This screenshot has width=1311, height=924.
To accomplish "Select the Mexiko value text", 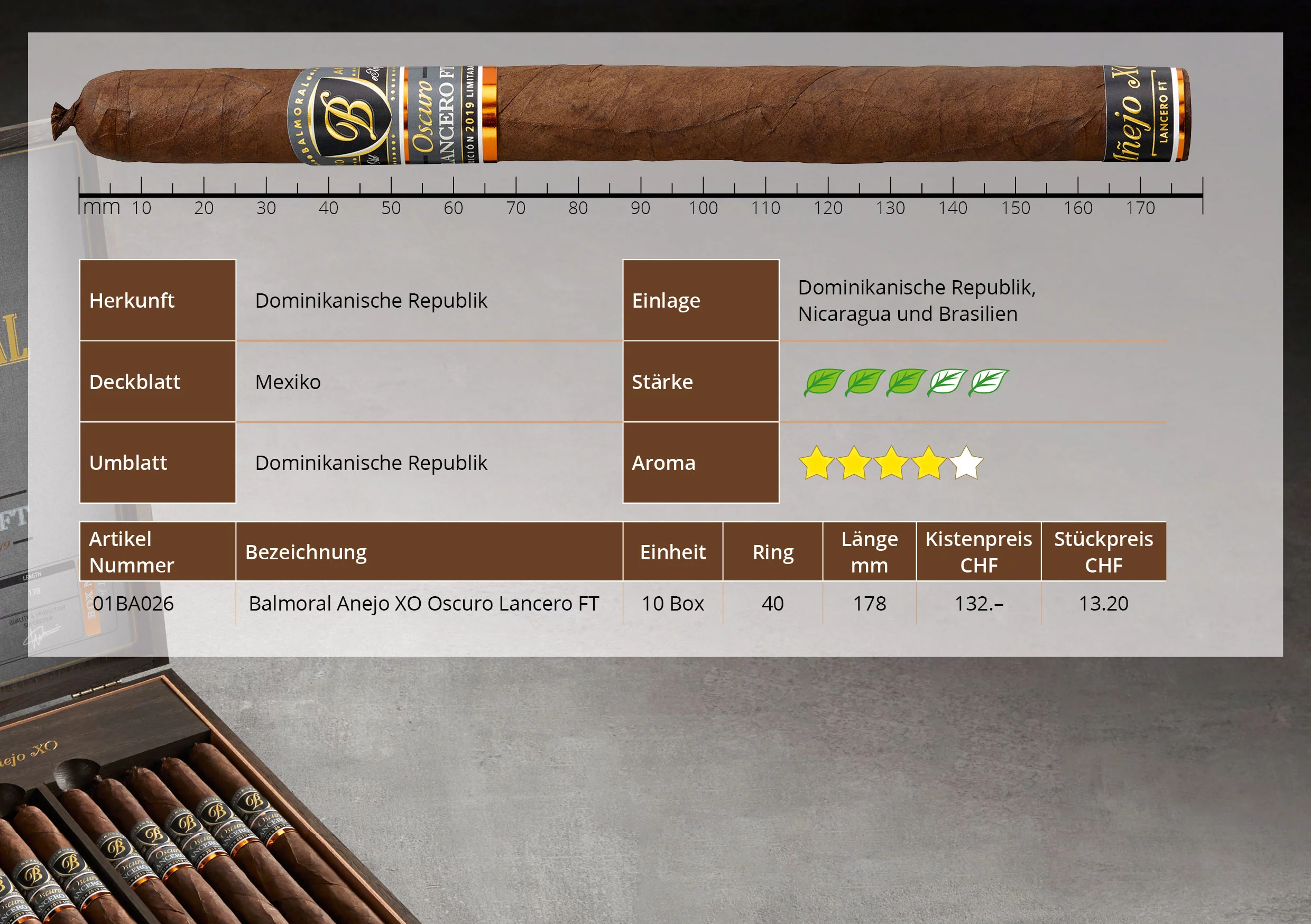I will coord(288,382).
